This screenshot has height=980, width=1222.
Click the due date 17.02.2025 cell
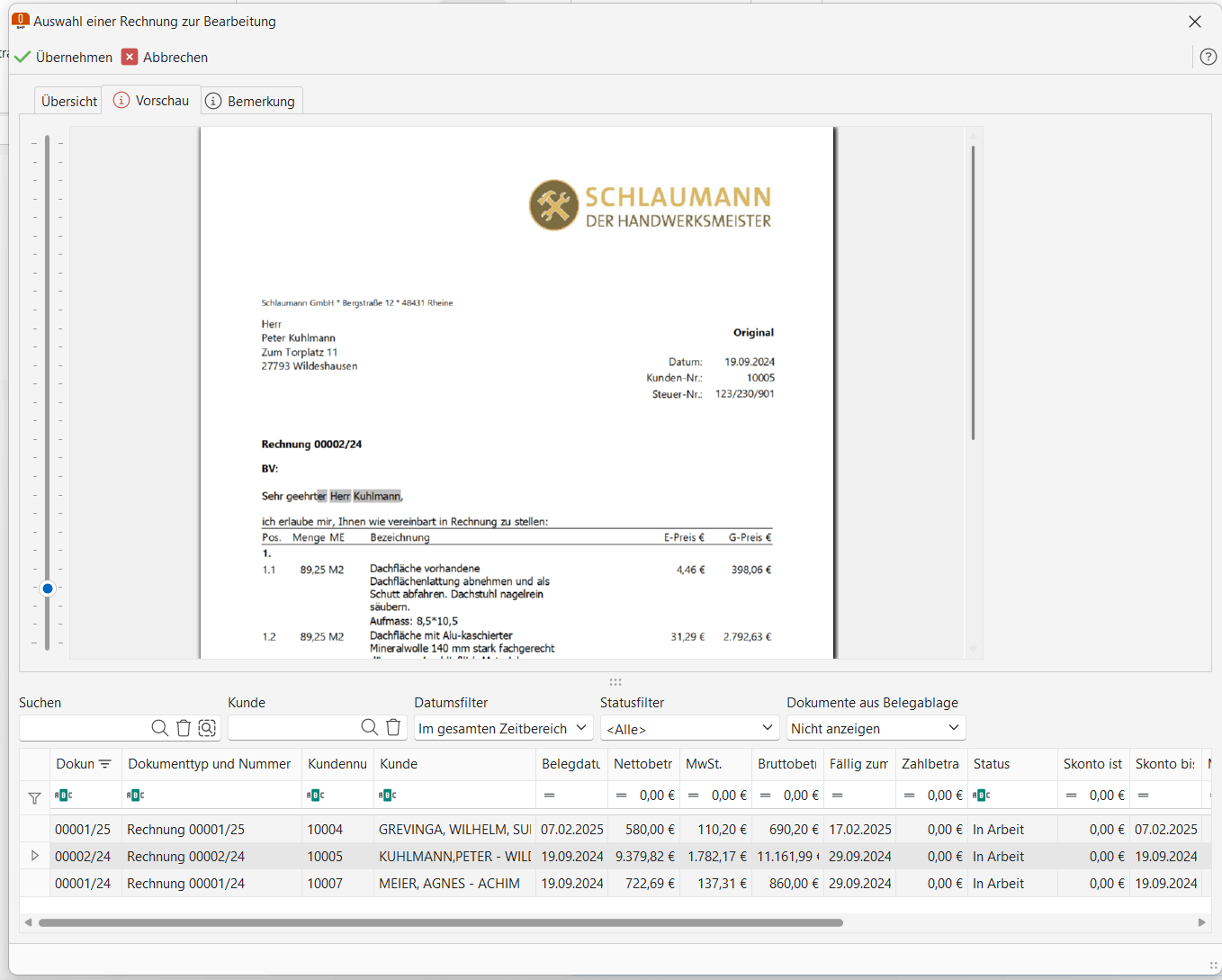(859, 830)
